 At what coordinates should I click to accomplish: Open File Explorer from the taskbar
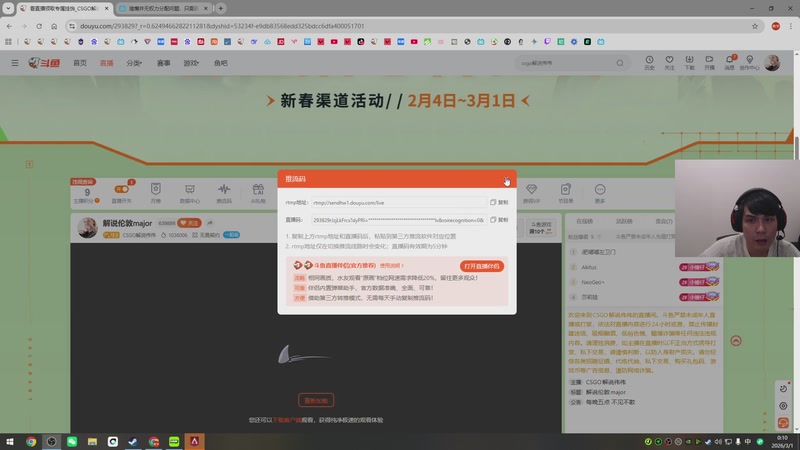coord(92,441)
